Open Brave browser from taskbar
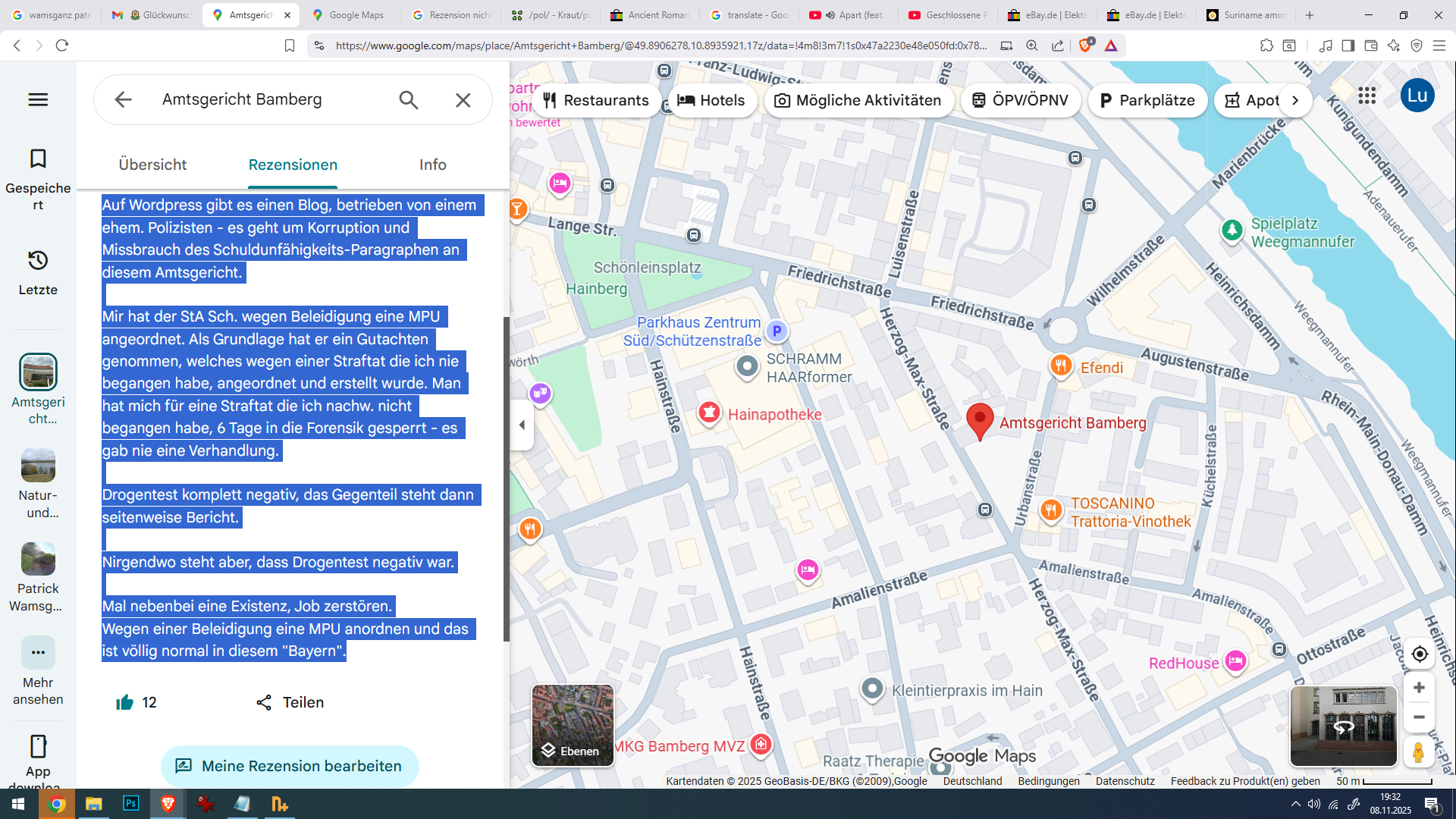This screenshot has height=819, width=1456. tap(168, 804)
